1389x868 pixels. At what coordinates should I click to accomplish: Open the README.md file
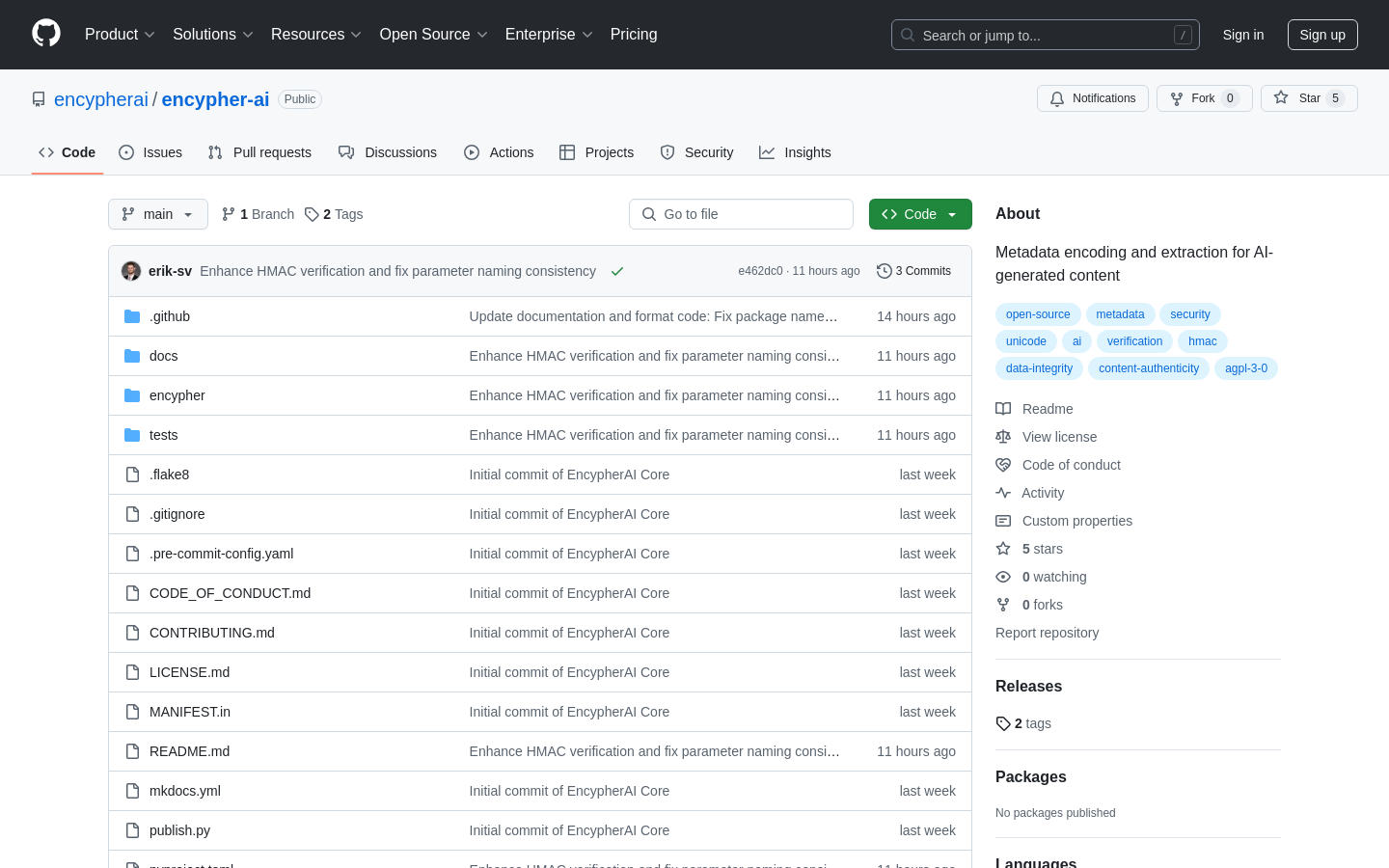pyautogui.click(x=189, y=751)
